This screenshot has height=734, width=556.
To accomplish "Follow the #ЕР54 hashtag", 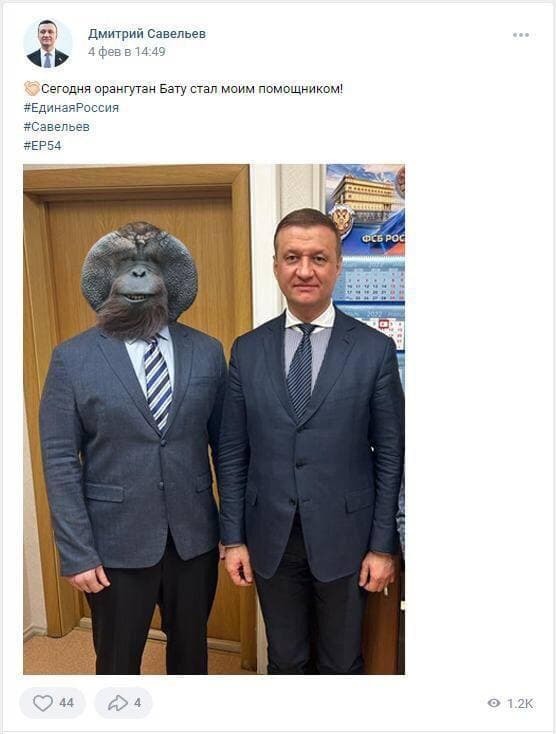I will tap(42, 146).
